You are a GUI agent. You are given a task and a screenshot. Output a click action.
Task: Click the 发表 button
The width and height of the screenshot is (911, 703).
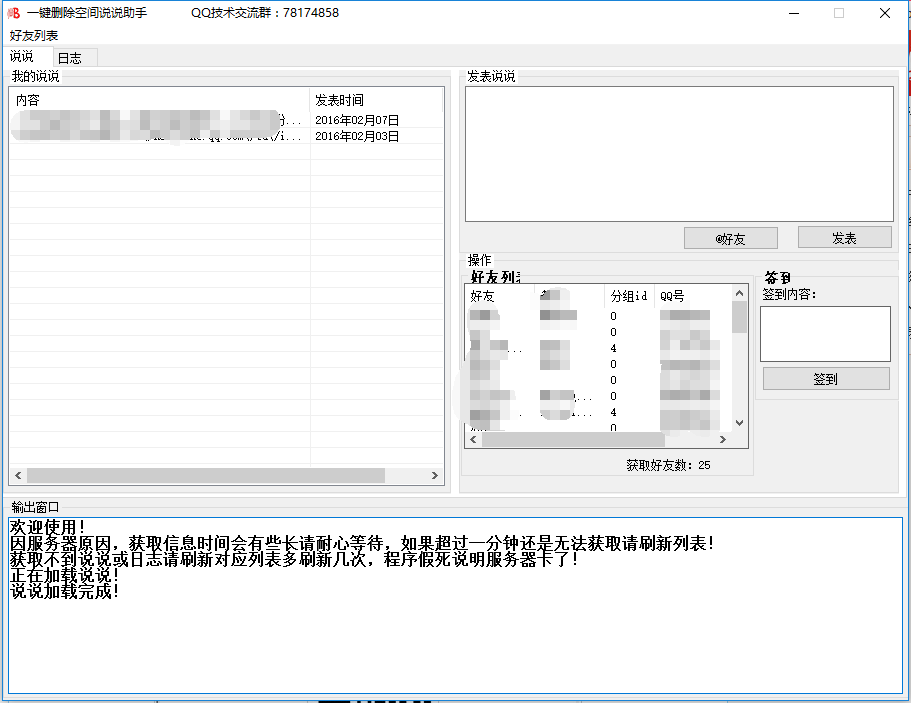(844, 238)
